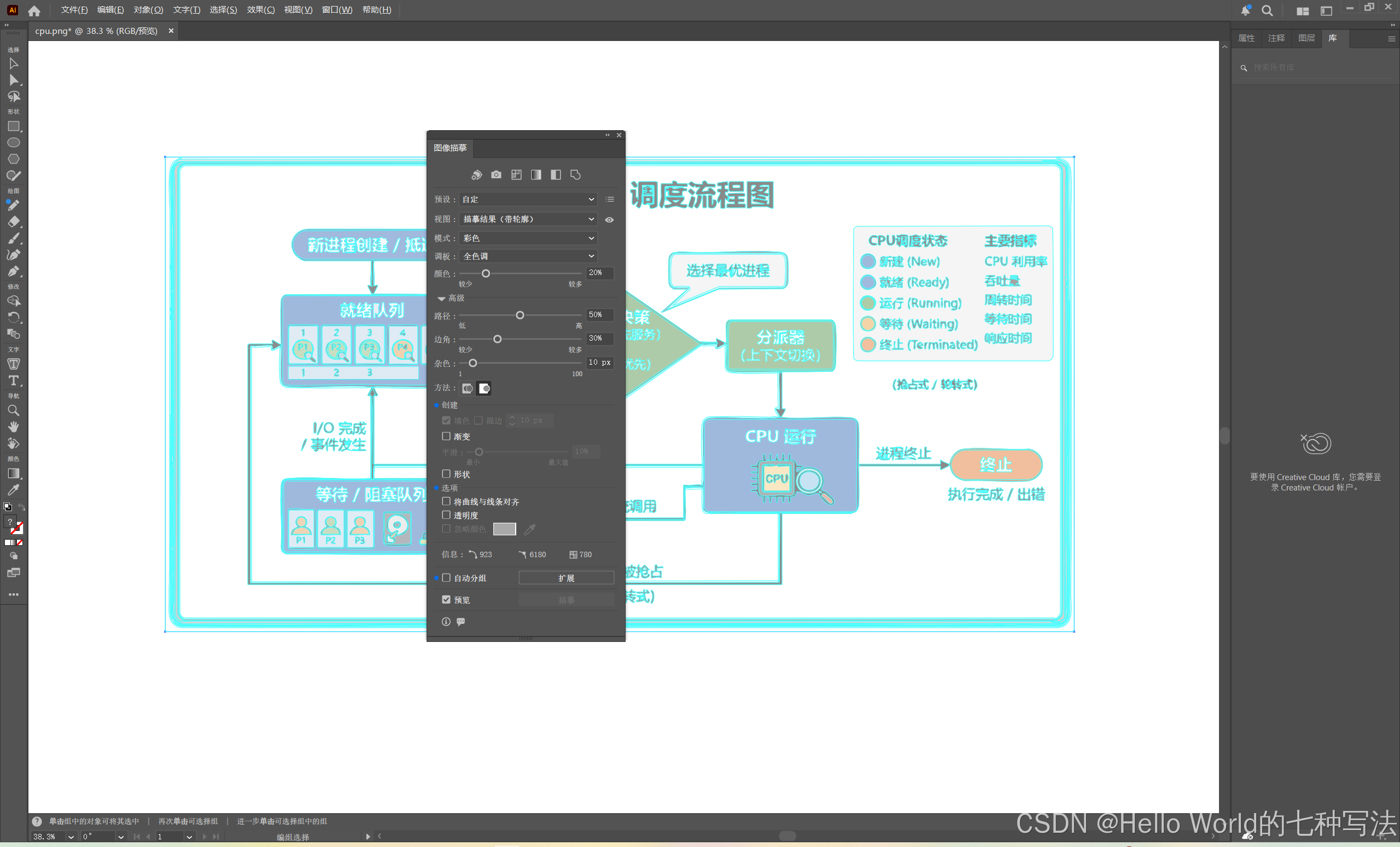Image resolution: width=1400 pixels, height=847 pixels.
Task: Click the 扩展 expand button
Action: point(566,578)
